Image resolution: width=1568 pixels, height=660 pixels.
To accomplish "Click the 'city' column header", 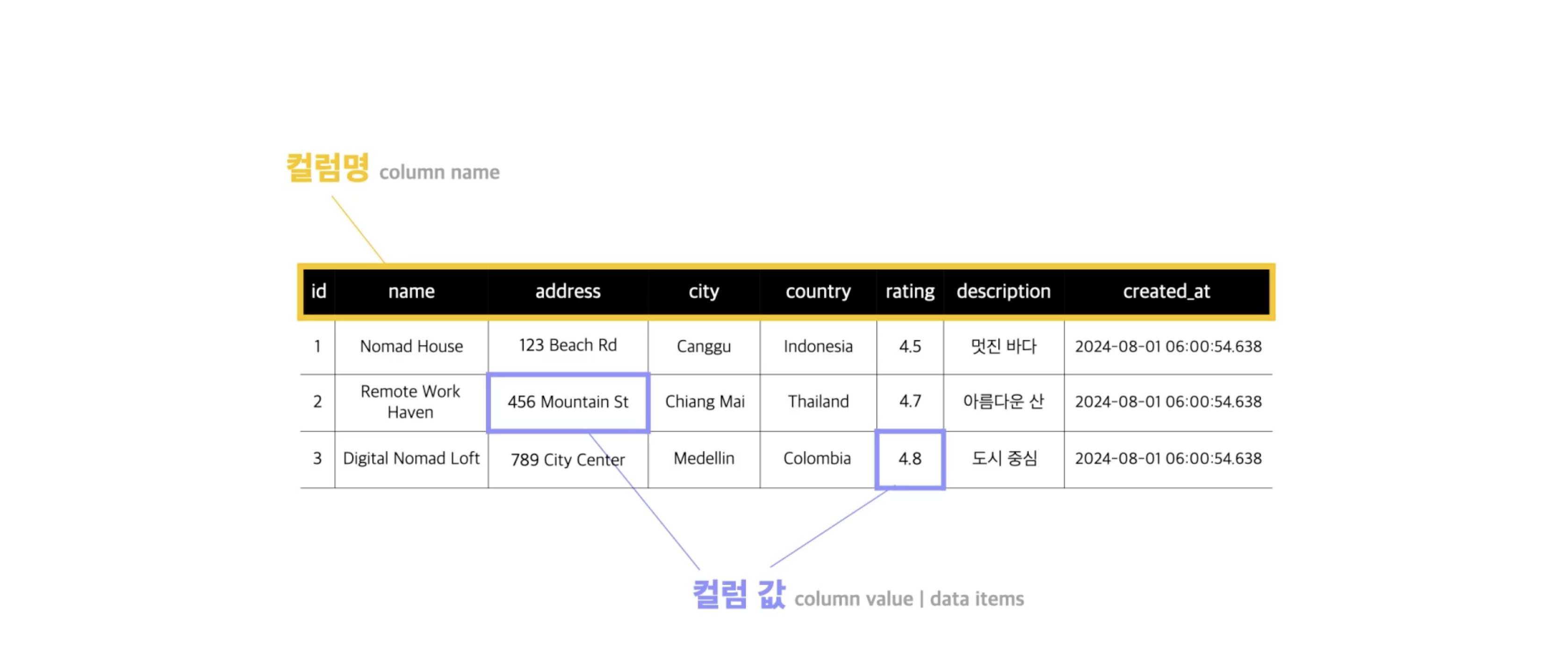I will (x=704, y=292).
